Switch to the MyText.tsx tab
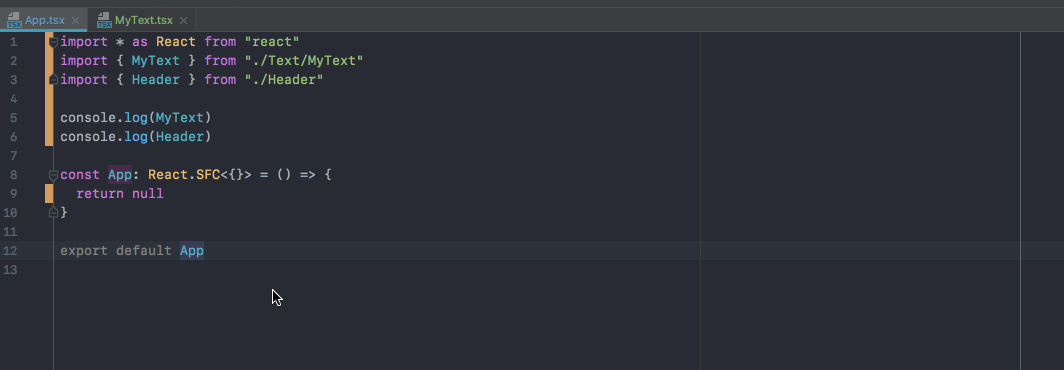The image size is (1064, 370). [x=143, y=20]
